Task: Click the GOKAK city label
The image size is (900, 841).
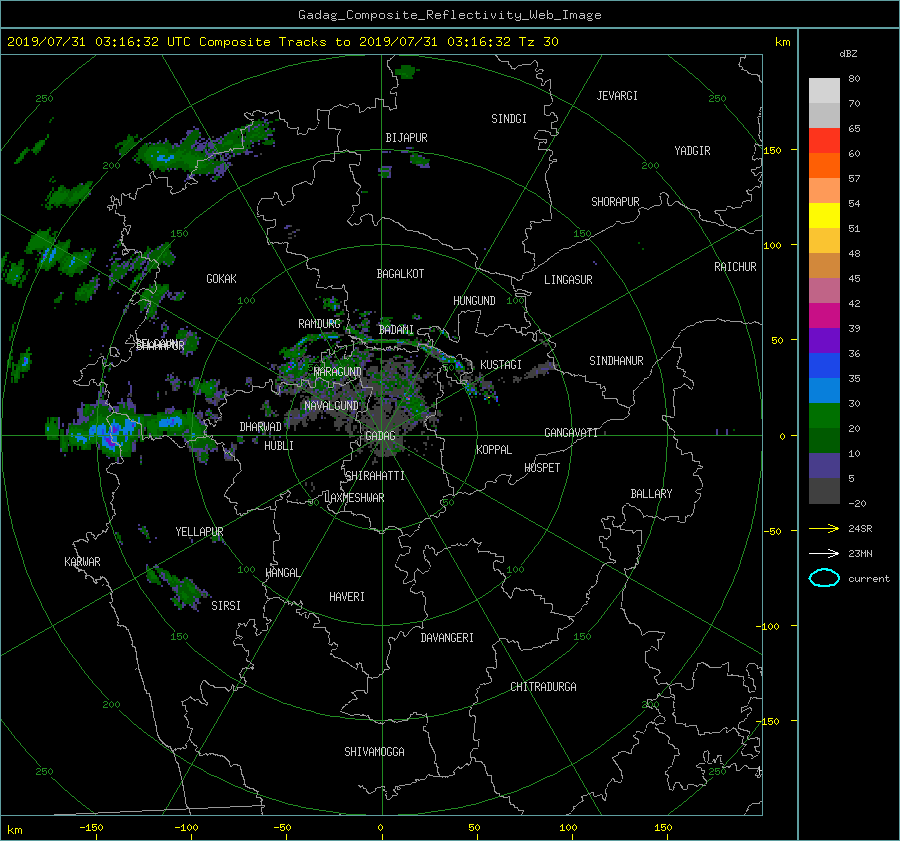Action: coord(221,279)
